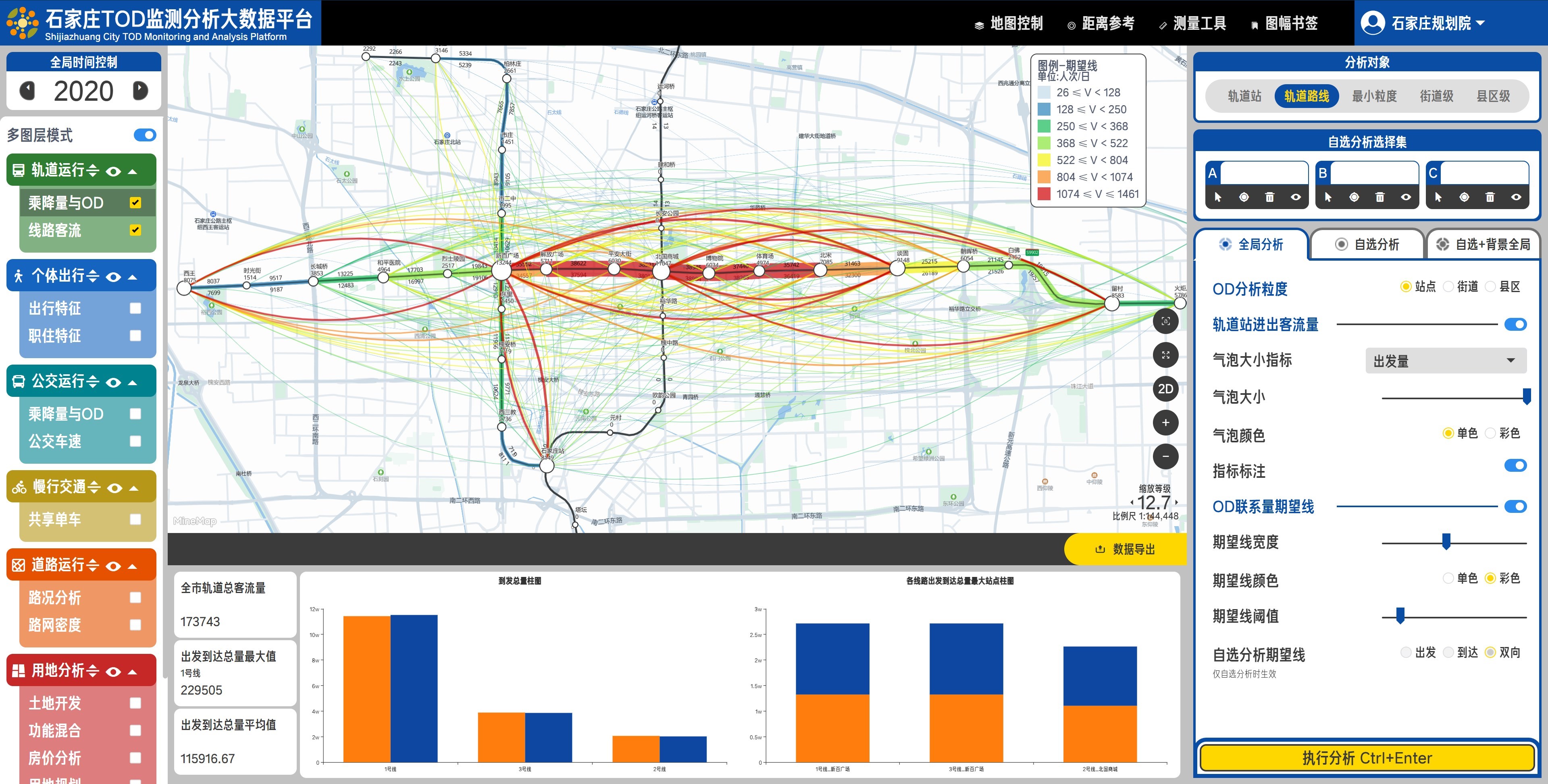Screen dimensions: 1548x784
Task: Open the 测量工具 menu
Action: coord(1192,23)
